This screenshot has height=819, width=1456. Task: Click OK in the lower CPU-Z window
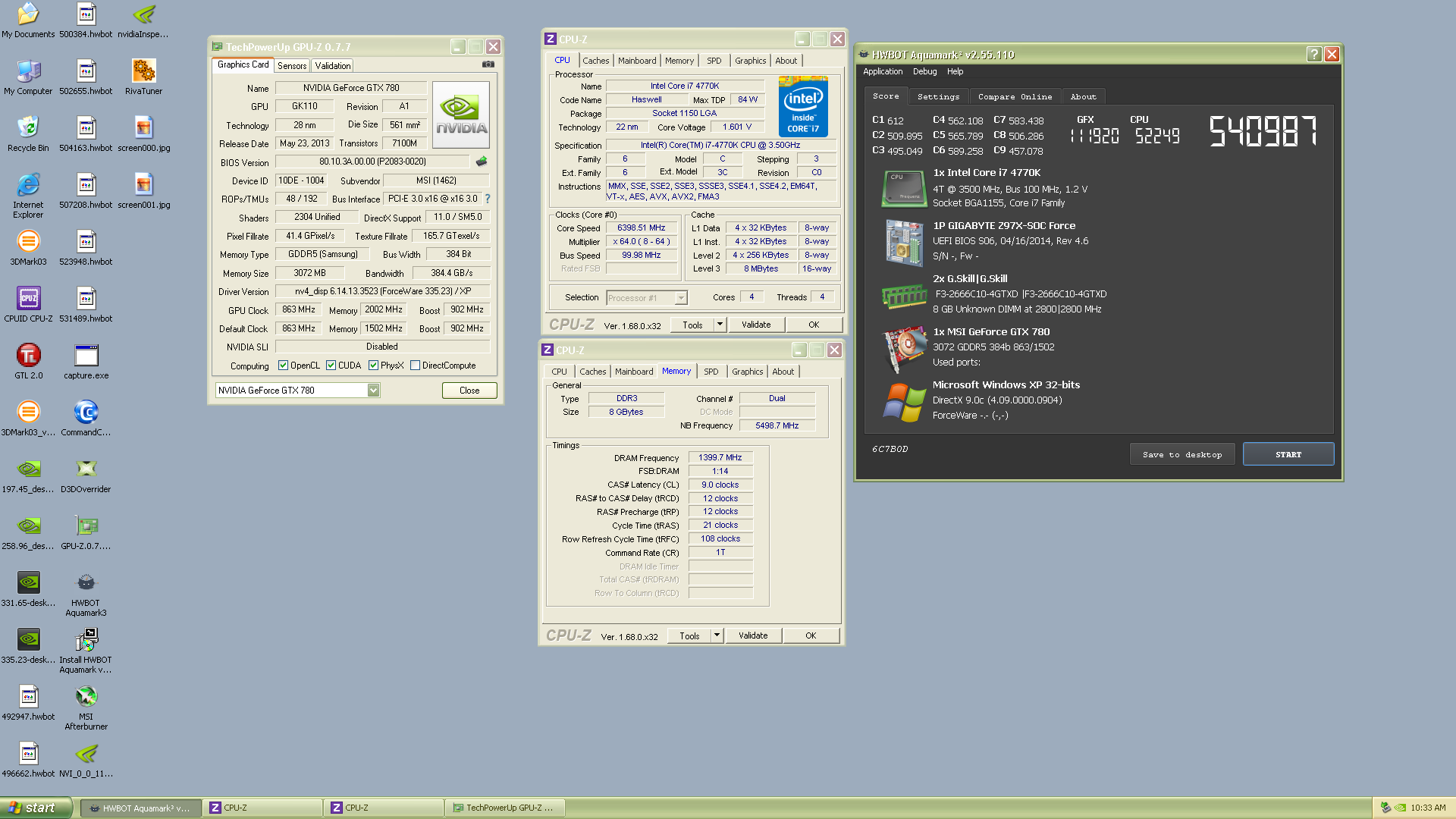[x=811, y=635]
